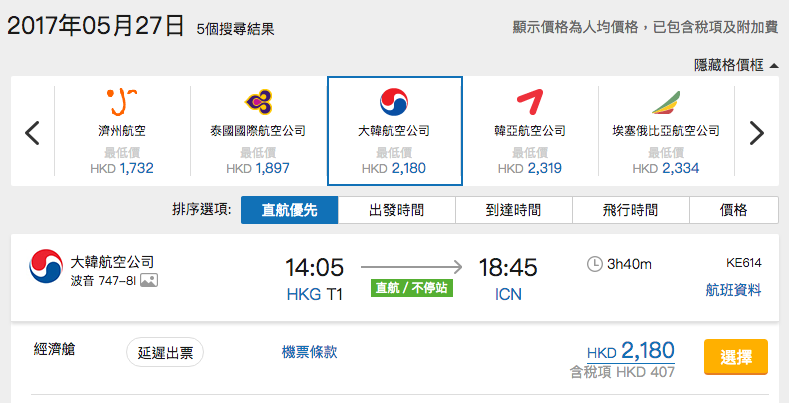Sort results by 飛行時間
Image resolution: width=789 pixels, height=403 pixels.
pos(630,210)
